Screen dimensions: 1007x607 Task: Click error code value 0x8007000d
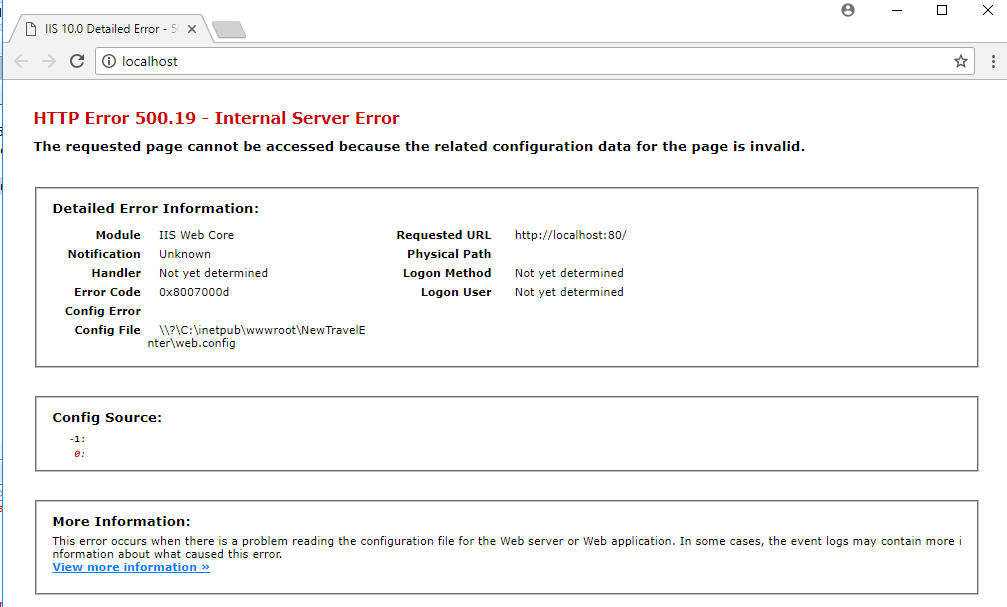tap(194, 292)
